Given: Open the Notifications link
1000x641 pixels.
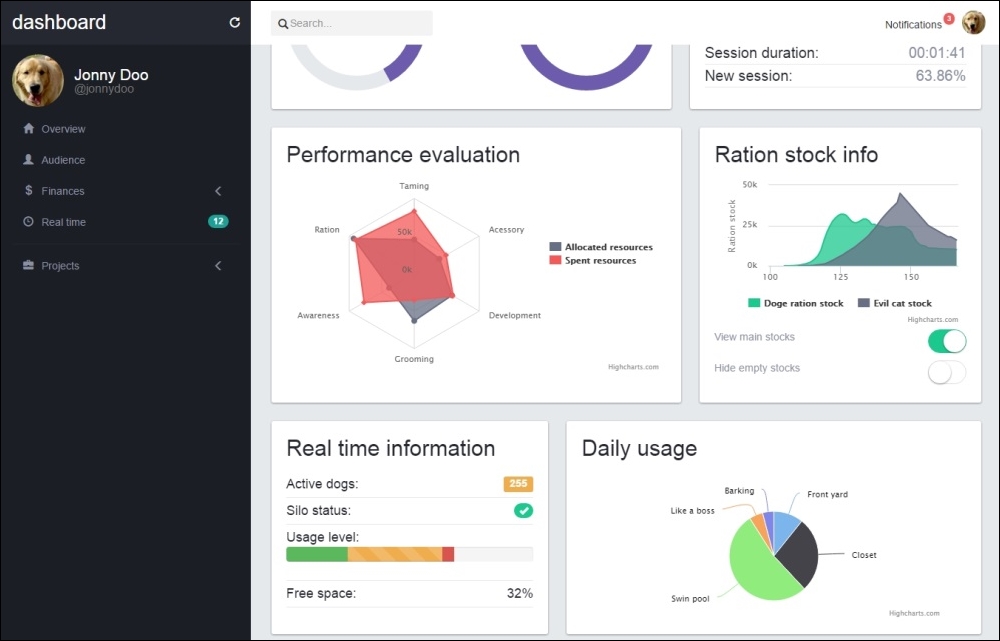Looking at the screenshot, I should pos(913,25).
